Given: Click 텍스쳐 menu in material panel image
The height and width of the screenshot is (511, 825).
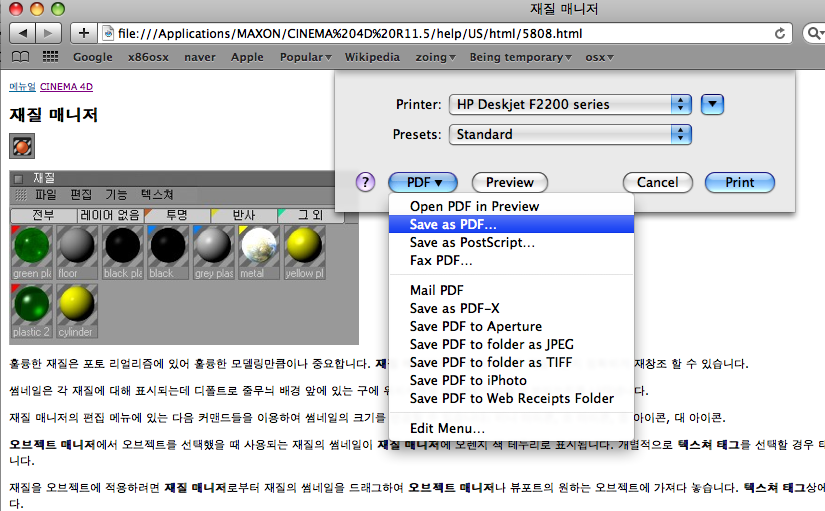Looking at the screenshot, I should [x=157, y=195].
